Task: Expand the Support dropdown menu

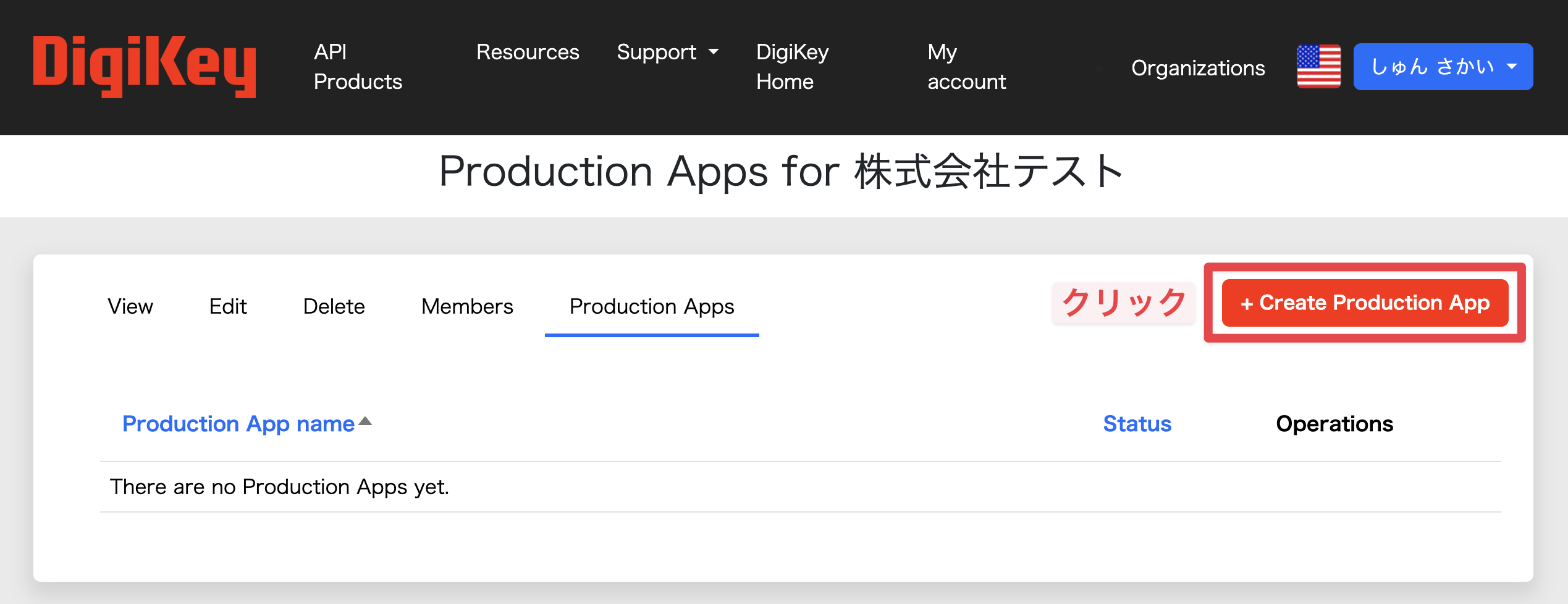Action: pyautogui.click(x=667, y=52)
